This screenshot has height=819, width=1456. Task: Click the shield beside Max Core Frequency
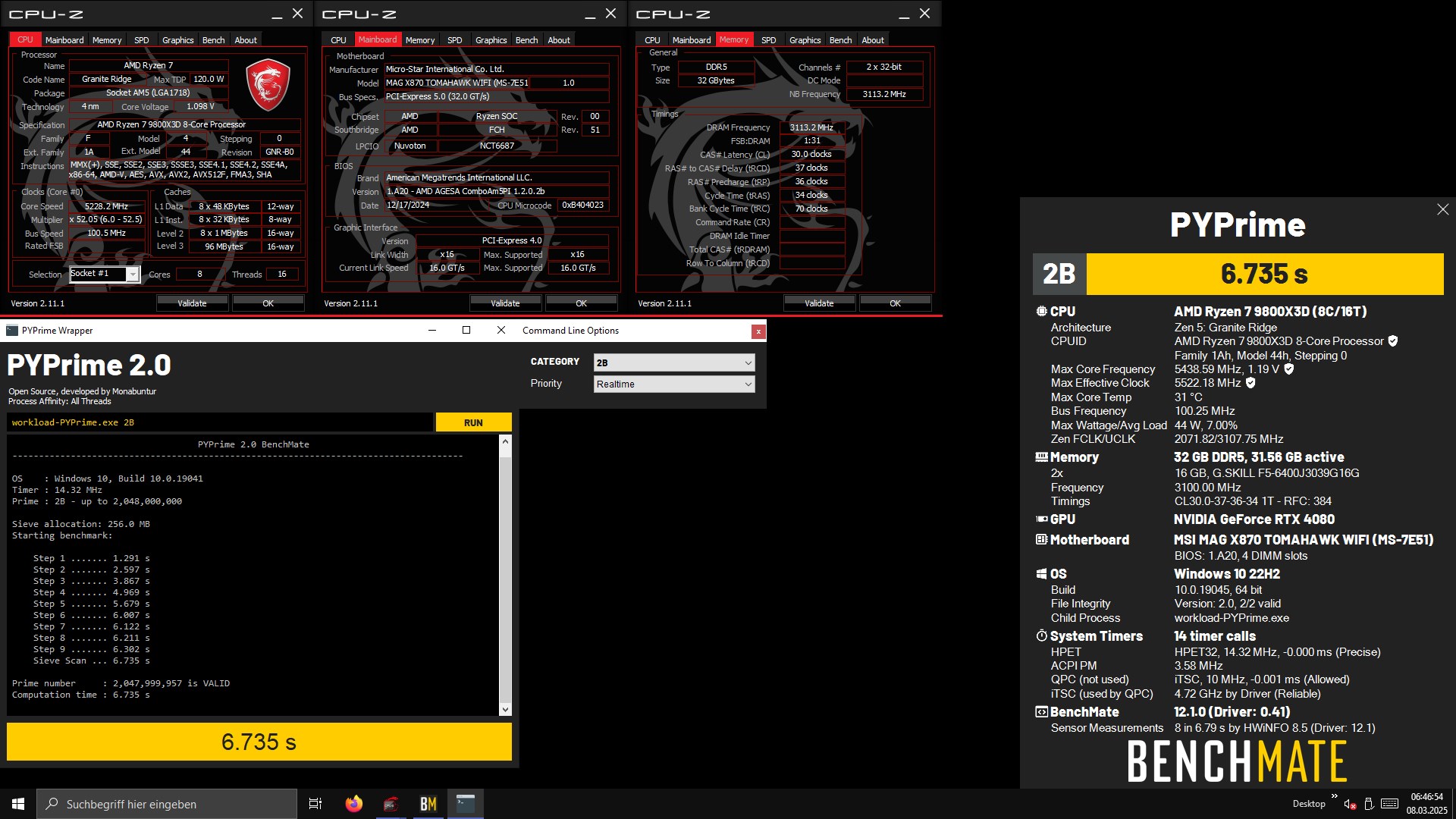click(x=1288, y=369)
